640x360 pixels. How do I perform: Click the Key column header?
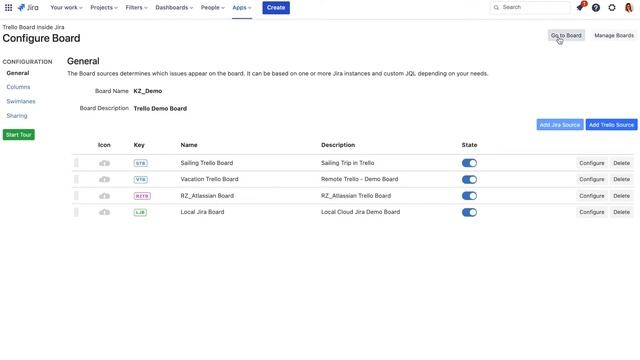point(139,145)
